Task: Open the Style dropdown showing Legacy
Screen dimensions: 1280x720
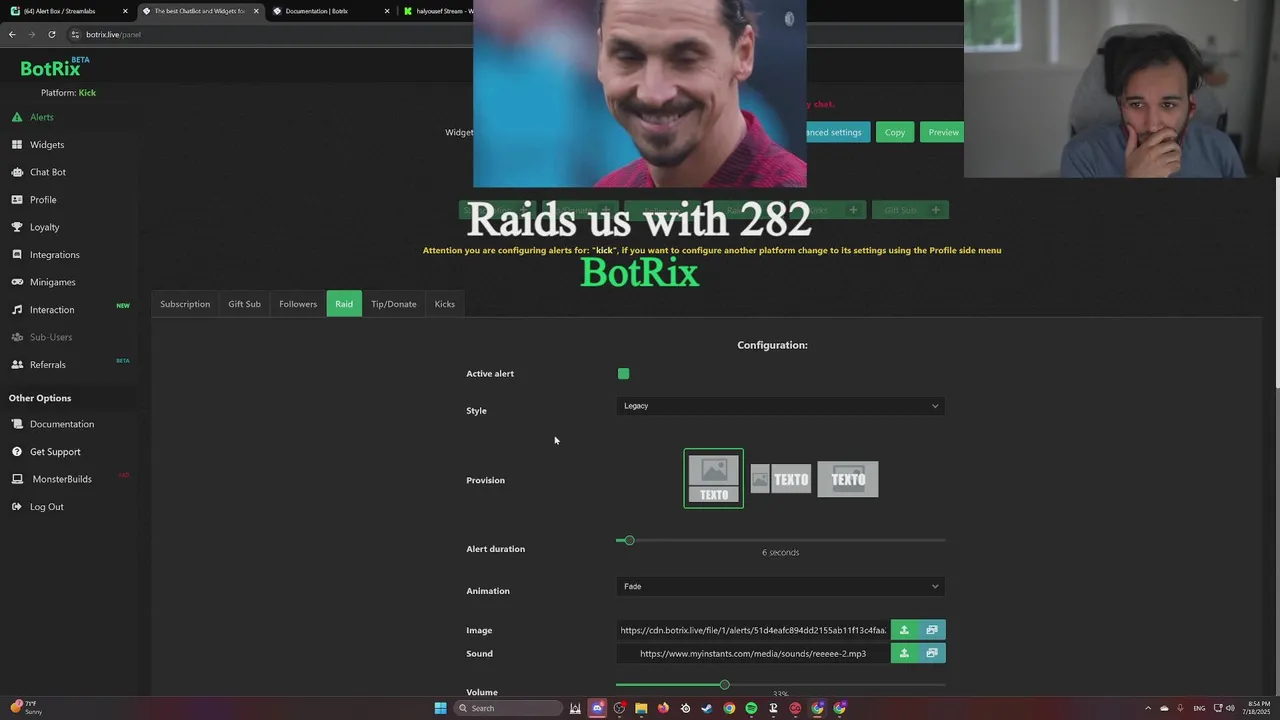Action: (x=781, y=406)
